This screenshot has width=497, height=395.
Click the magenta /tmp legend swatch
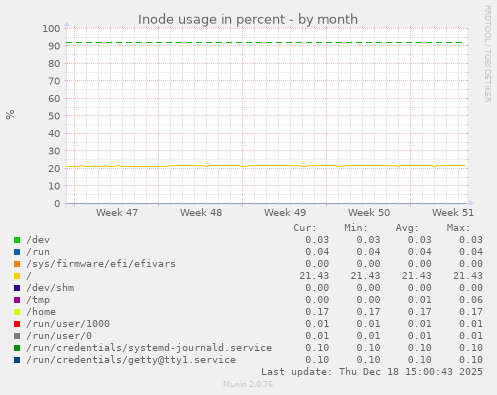[17, 300]
